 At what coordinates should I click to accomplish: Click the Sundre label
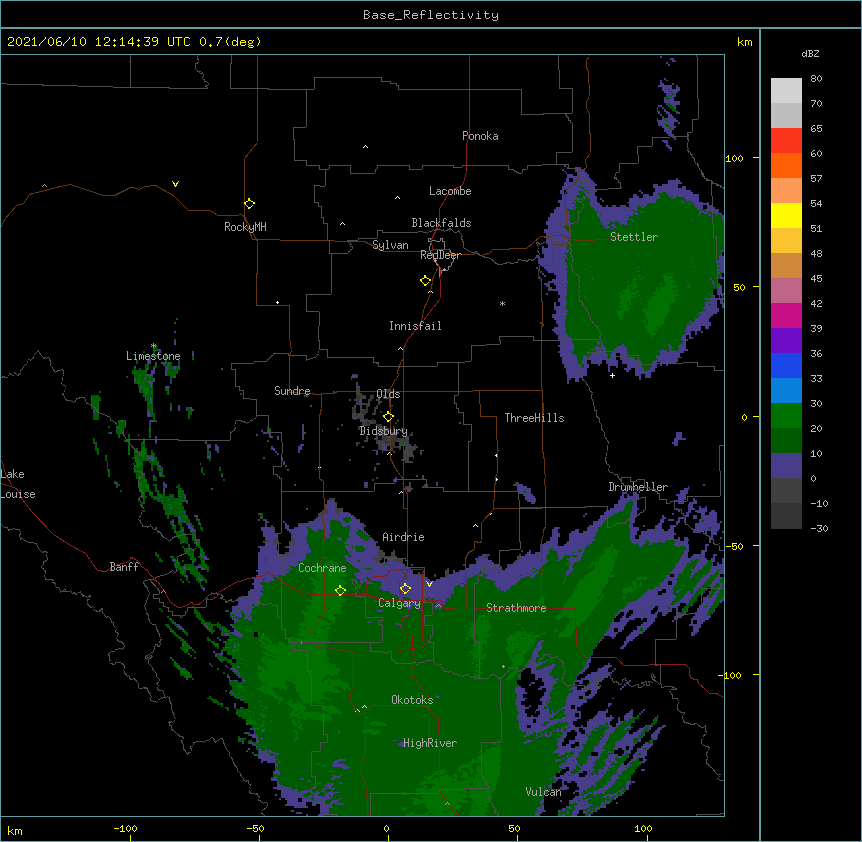pyautogui.click(x=292, y=391)
